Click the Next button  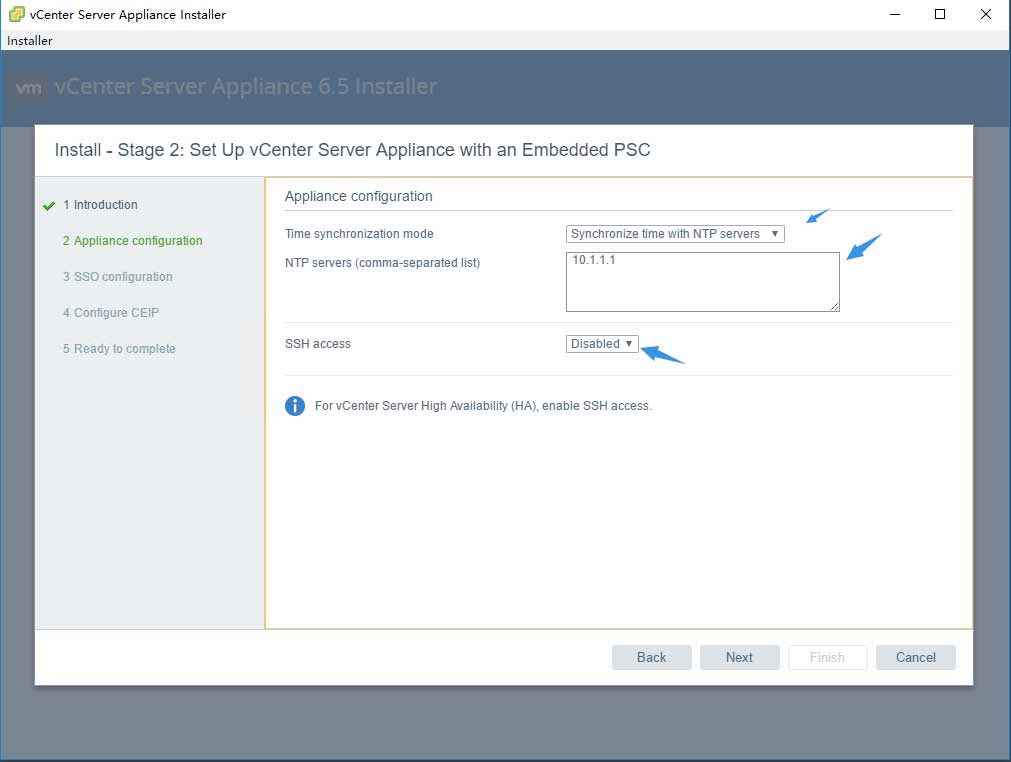tap(740, 657)
